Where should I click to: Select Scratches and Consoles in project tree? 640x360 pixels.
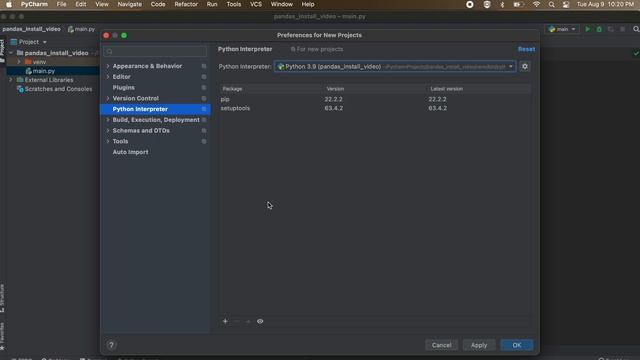pyautogui.click(x=58, y=89)
